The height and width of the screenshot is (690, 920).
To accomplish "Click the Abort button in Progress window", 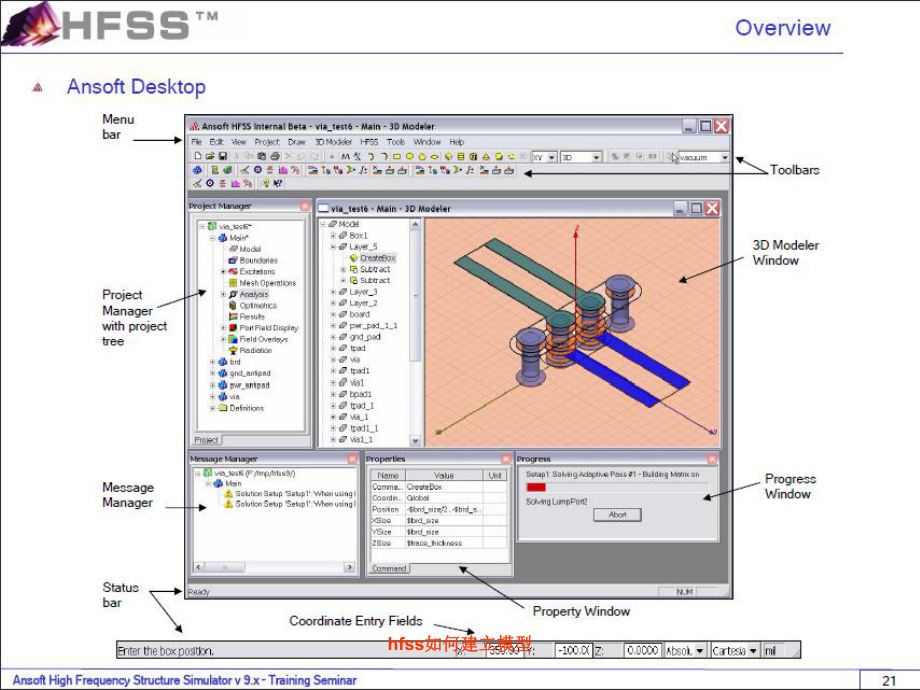I will [x=617, y=515].
